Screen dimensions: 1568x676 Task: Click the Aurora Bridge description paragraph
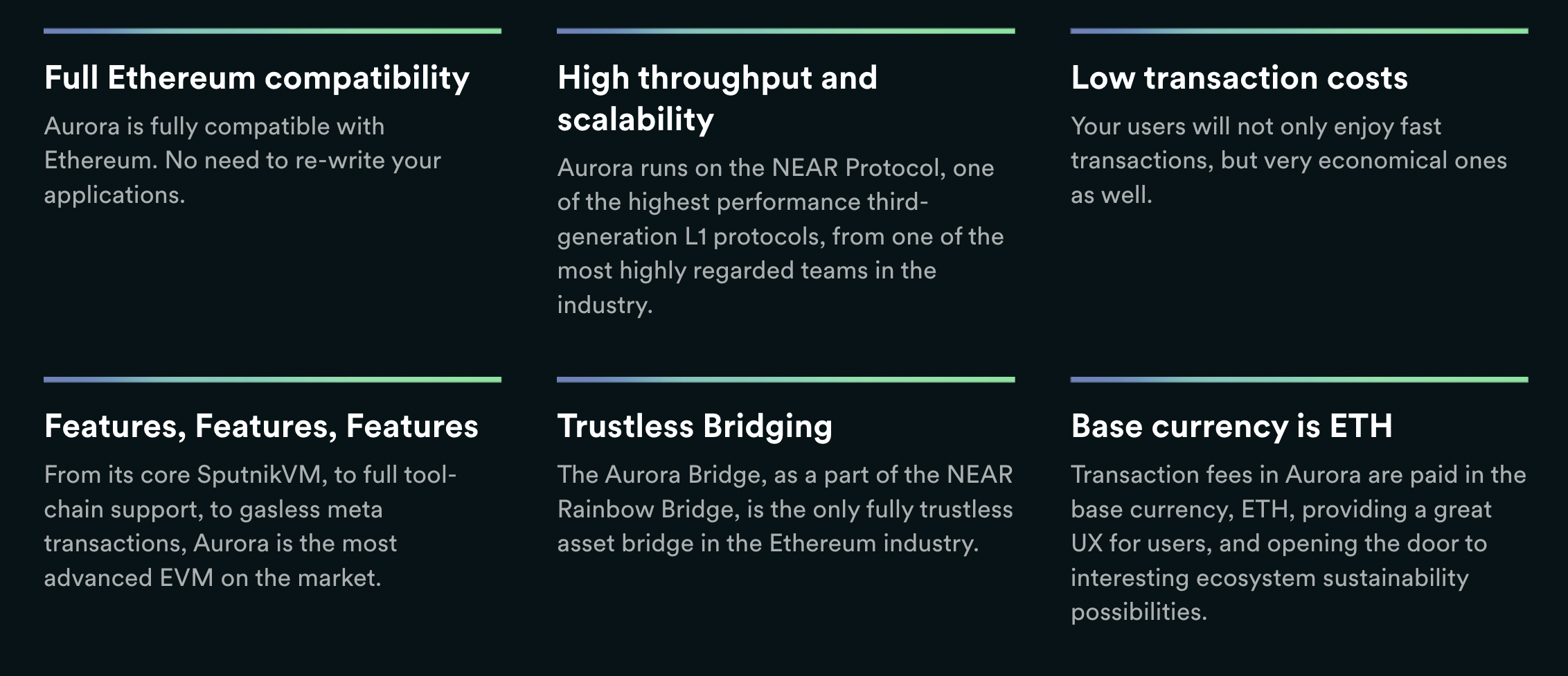pyautogui.click(x=785, y=509)
